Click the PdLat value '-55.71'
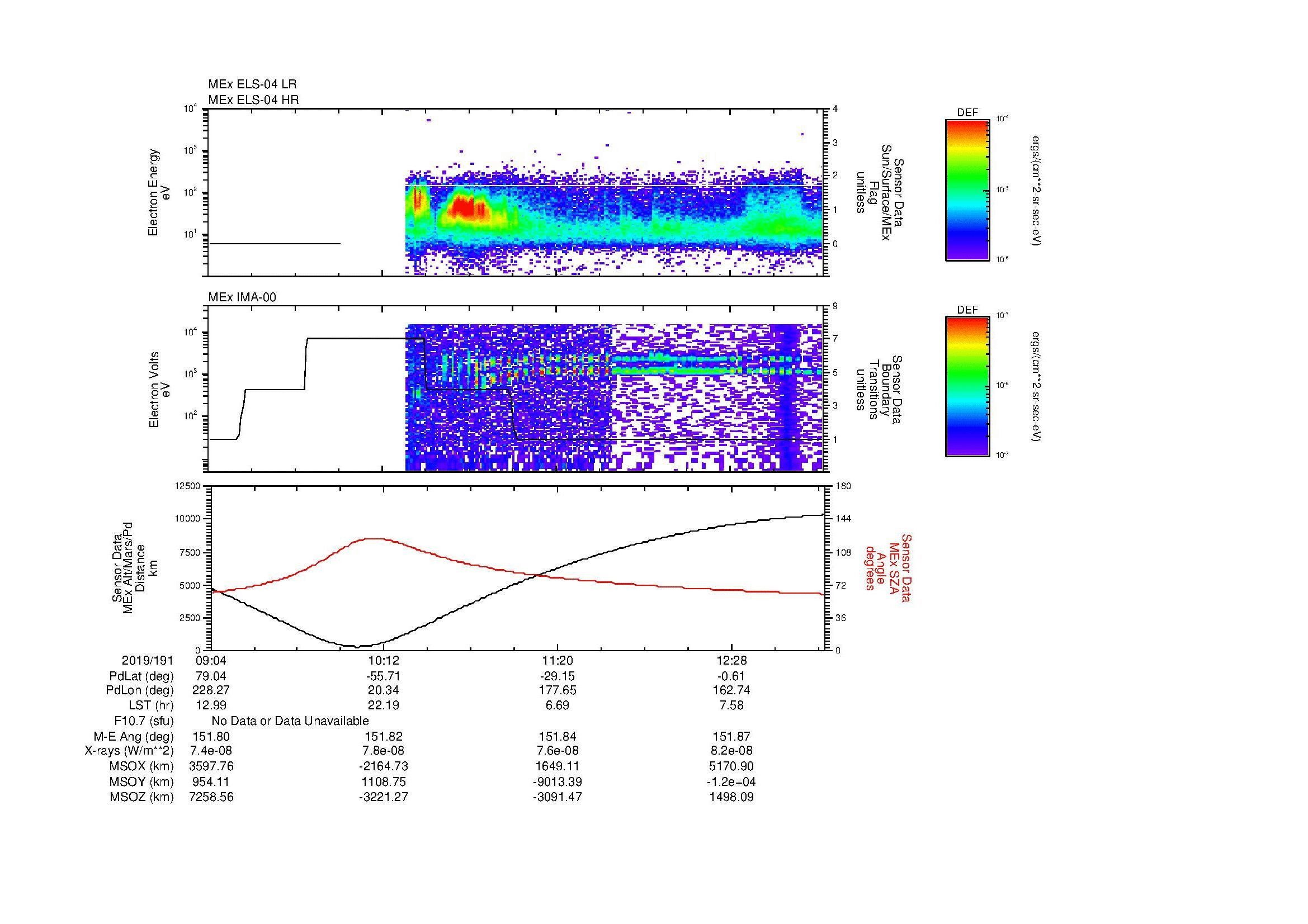The image size is (1308, 924). (x=384, y=676)
